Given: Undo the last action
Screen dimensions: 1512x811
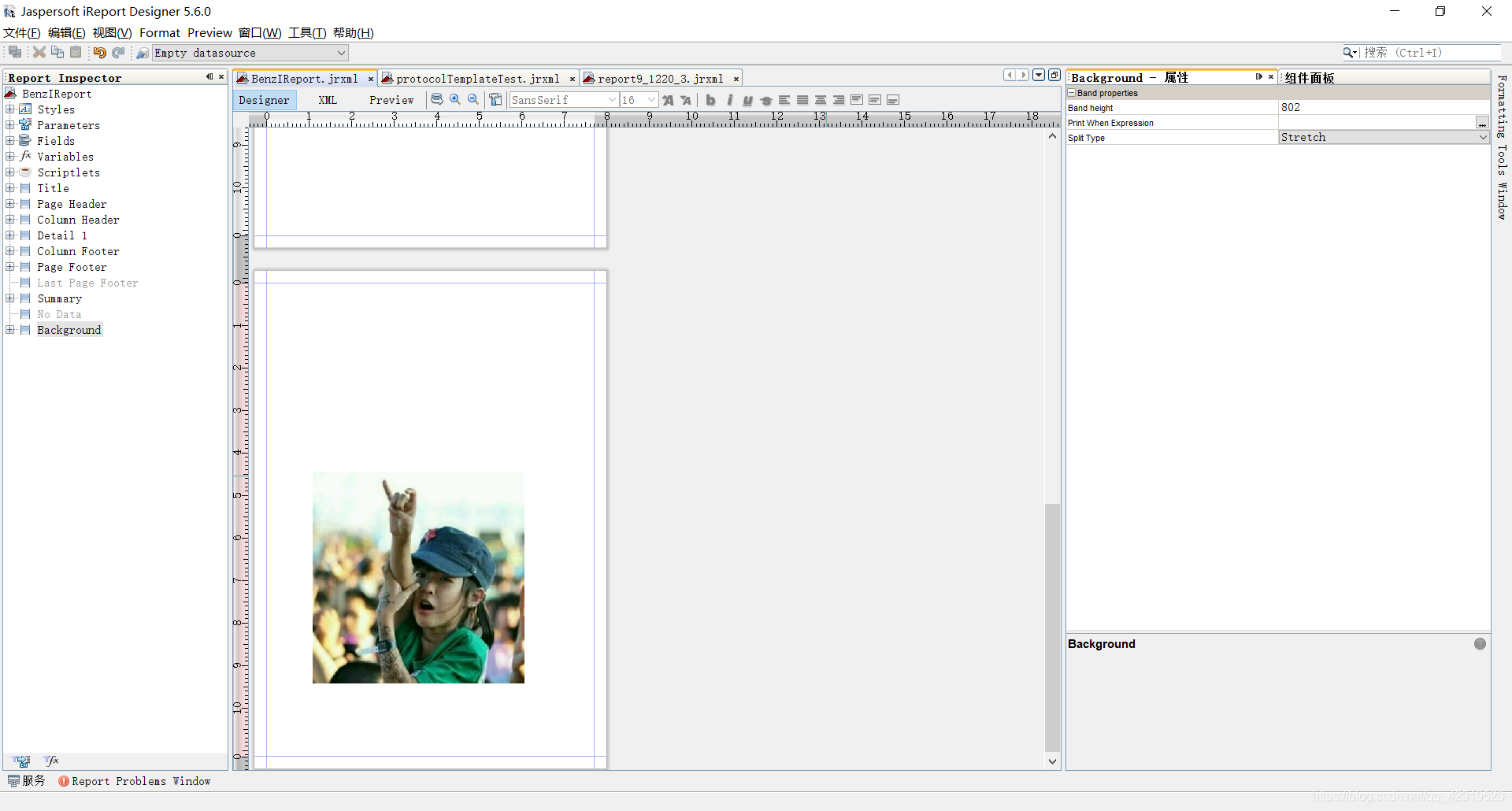Looking at the screenshot, I should tap(99, 52).
